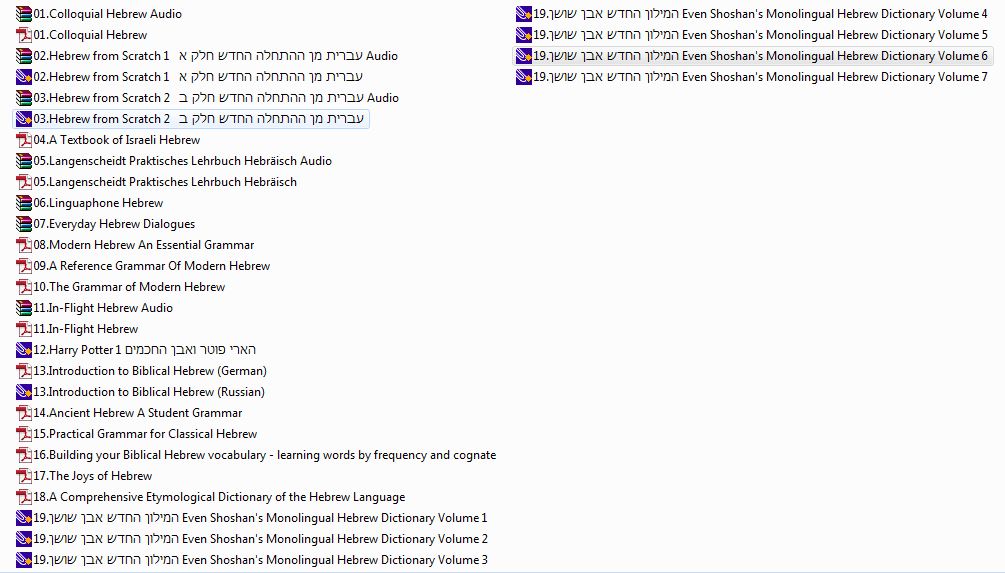The image size is (1005, 573).
Task: Select Building your Biblical Hebrew vocabulary file
Action: tap(264, 455)
